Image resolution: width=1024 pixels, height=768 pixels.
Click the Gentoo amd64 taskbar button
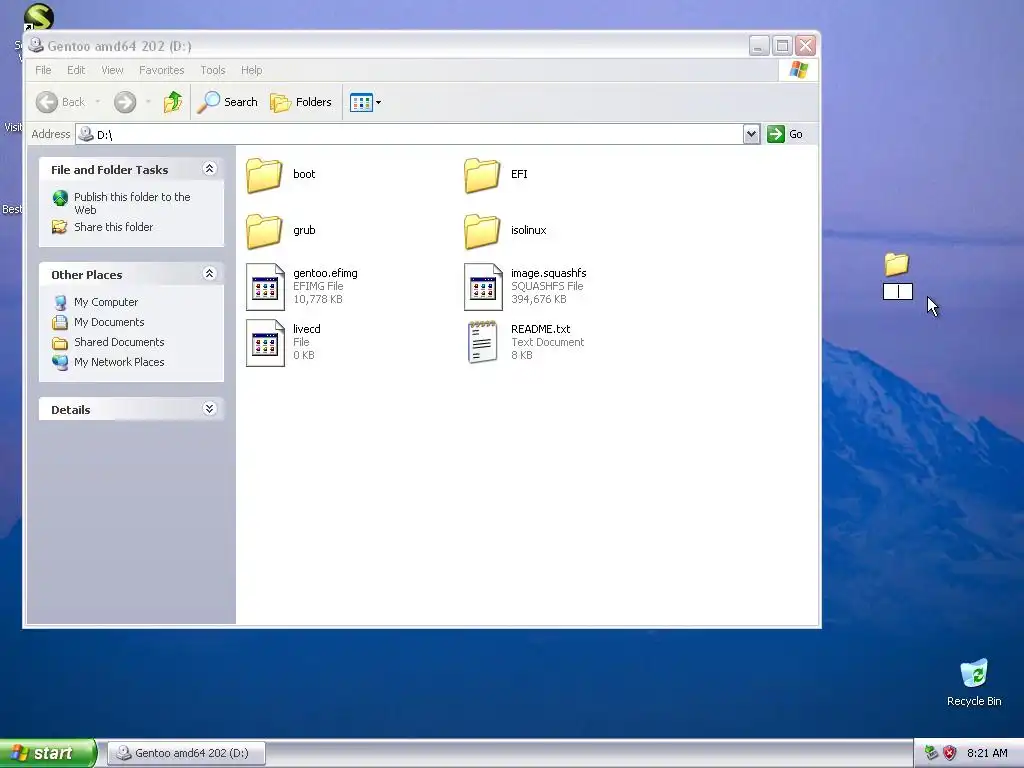[186, 753]
